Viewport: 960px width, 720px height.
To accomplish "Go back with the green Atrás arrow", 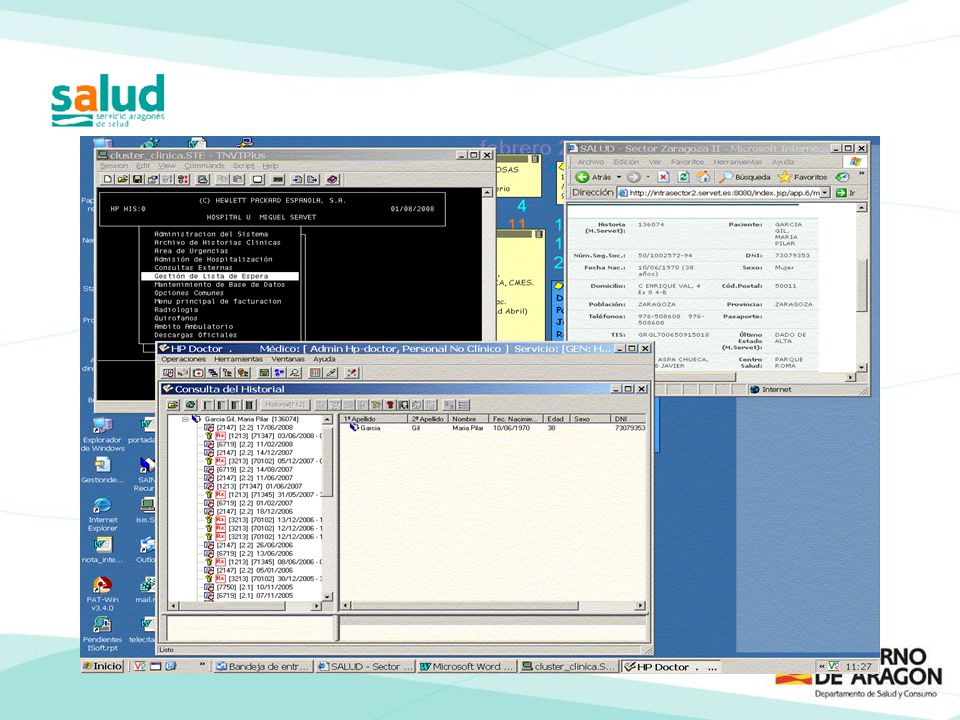I will point(582,177).
